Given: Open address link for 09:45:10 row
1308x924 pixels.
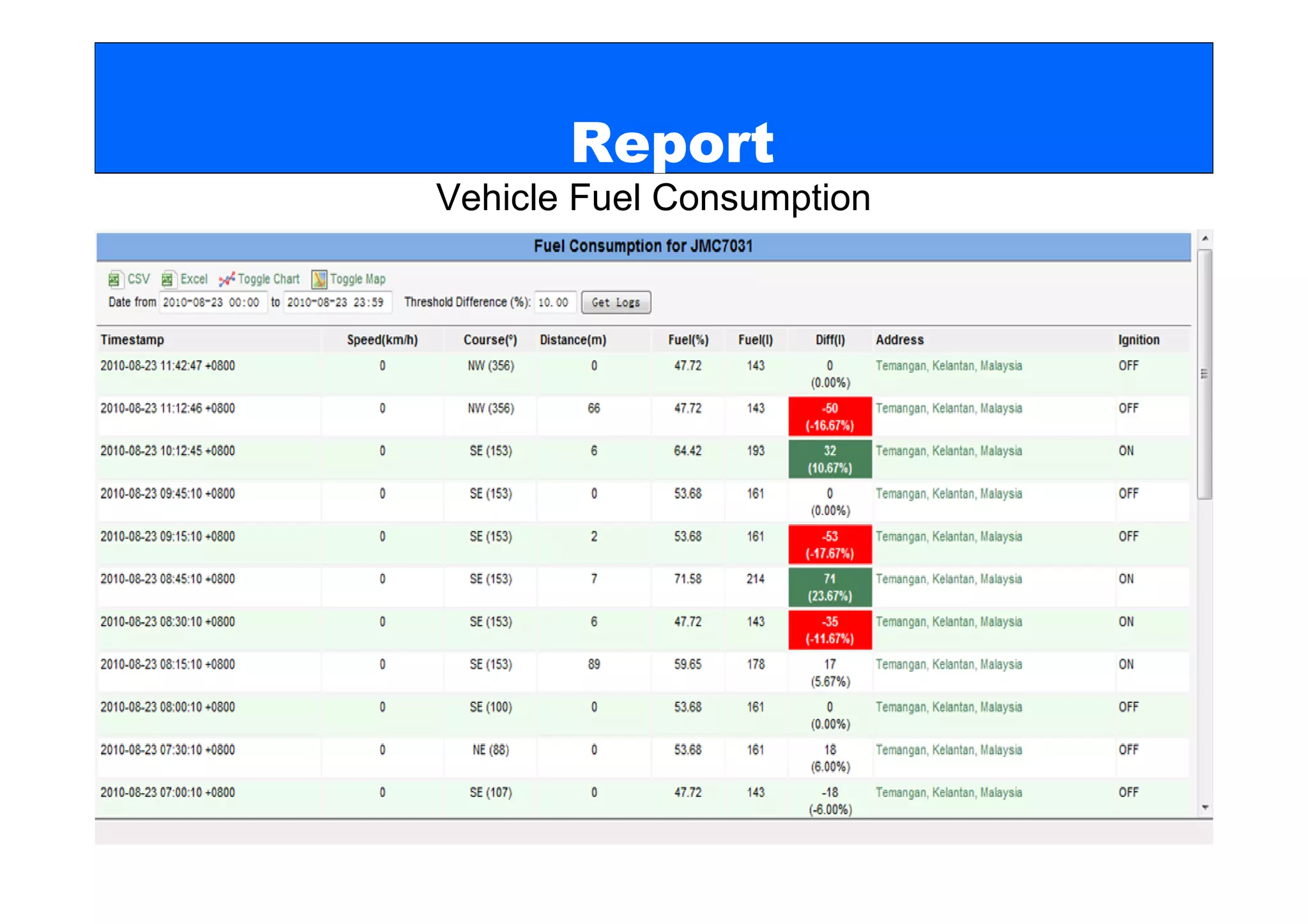Looking at the screenshot, I should (948, 494).
